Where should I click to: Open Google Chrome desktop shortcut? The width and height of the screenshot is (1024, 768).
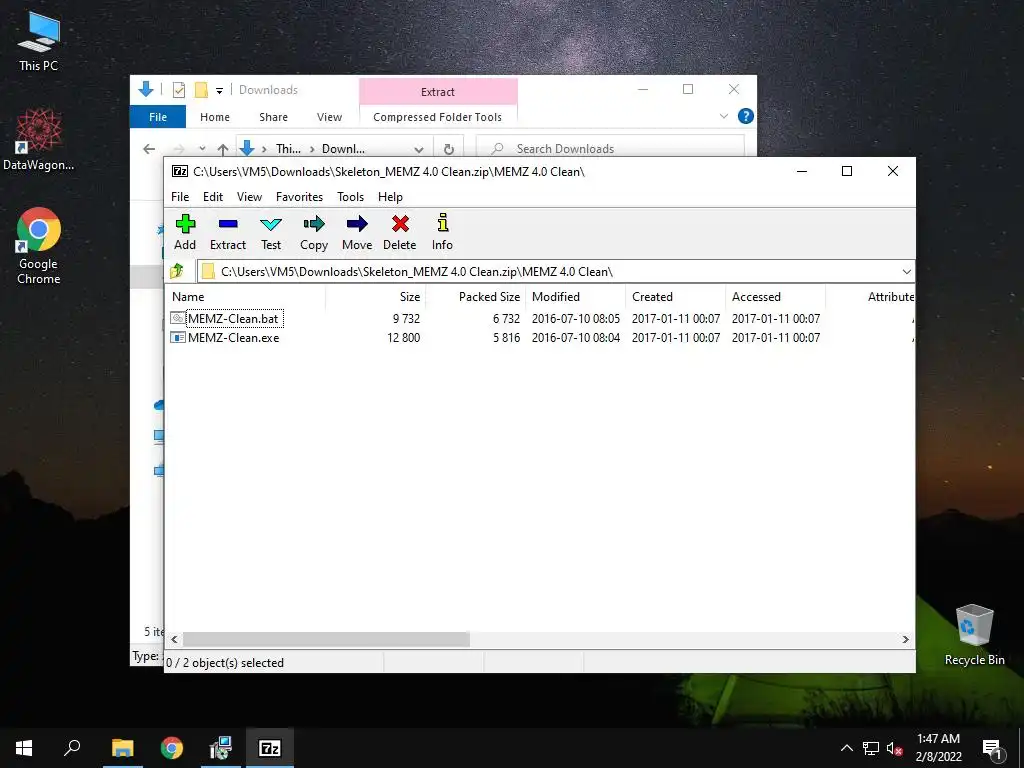coord(39,246)
